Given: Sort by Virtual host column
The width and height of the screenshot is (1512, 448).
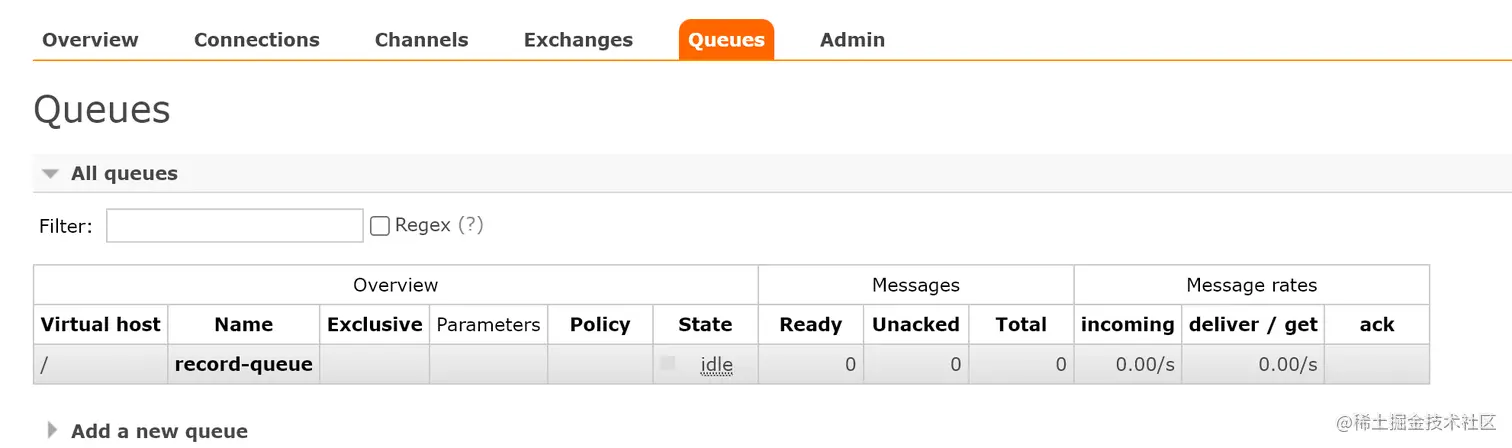Looking at the screenshot, I should click(x=100, y=324).
